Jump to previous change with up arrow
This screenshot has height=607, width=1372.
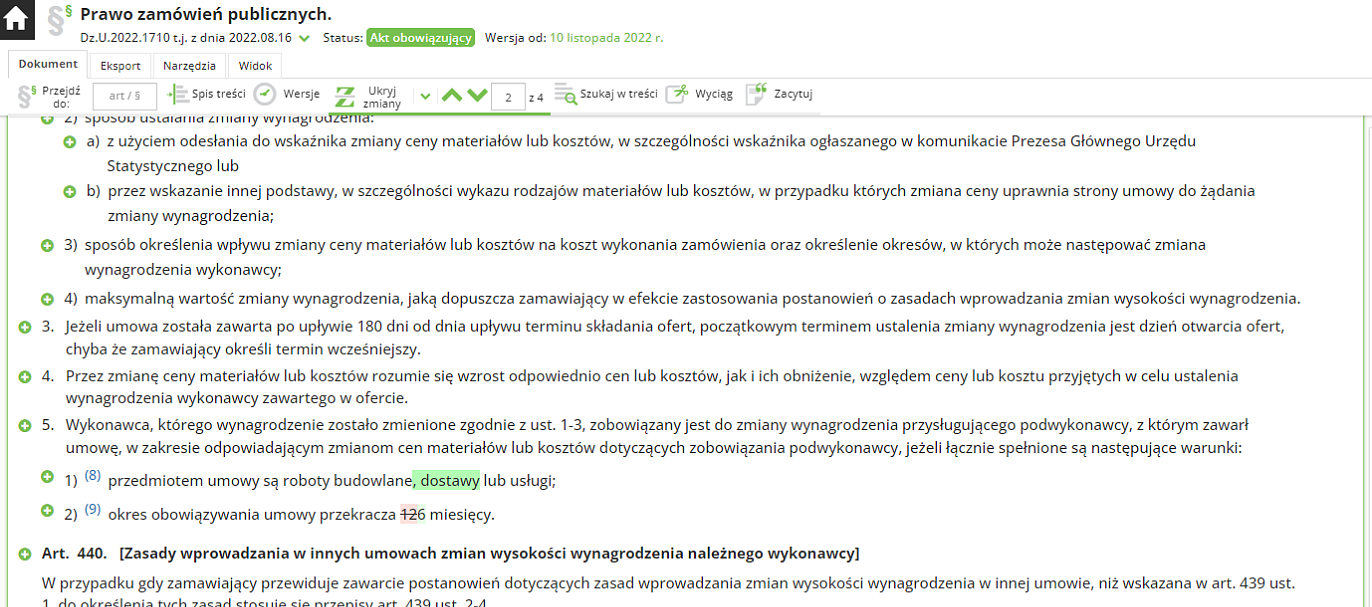click(x=452, y=96)
